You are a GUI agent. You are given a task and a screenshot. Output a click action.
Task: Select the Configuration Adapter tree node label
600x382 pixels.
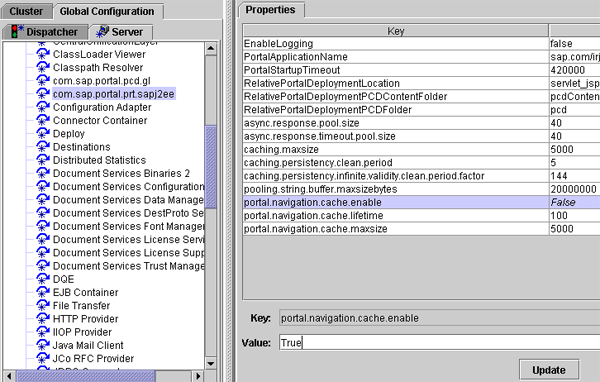102,107
